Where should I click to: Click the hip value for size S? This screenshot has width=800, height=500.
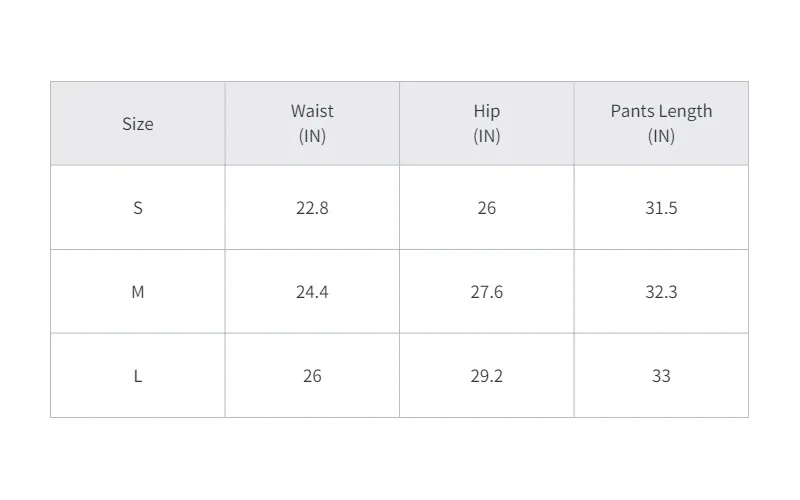487,208
